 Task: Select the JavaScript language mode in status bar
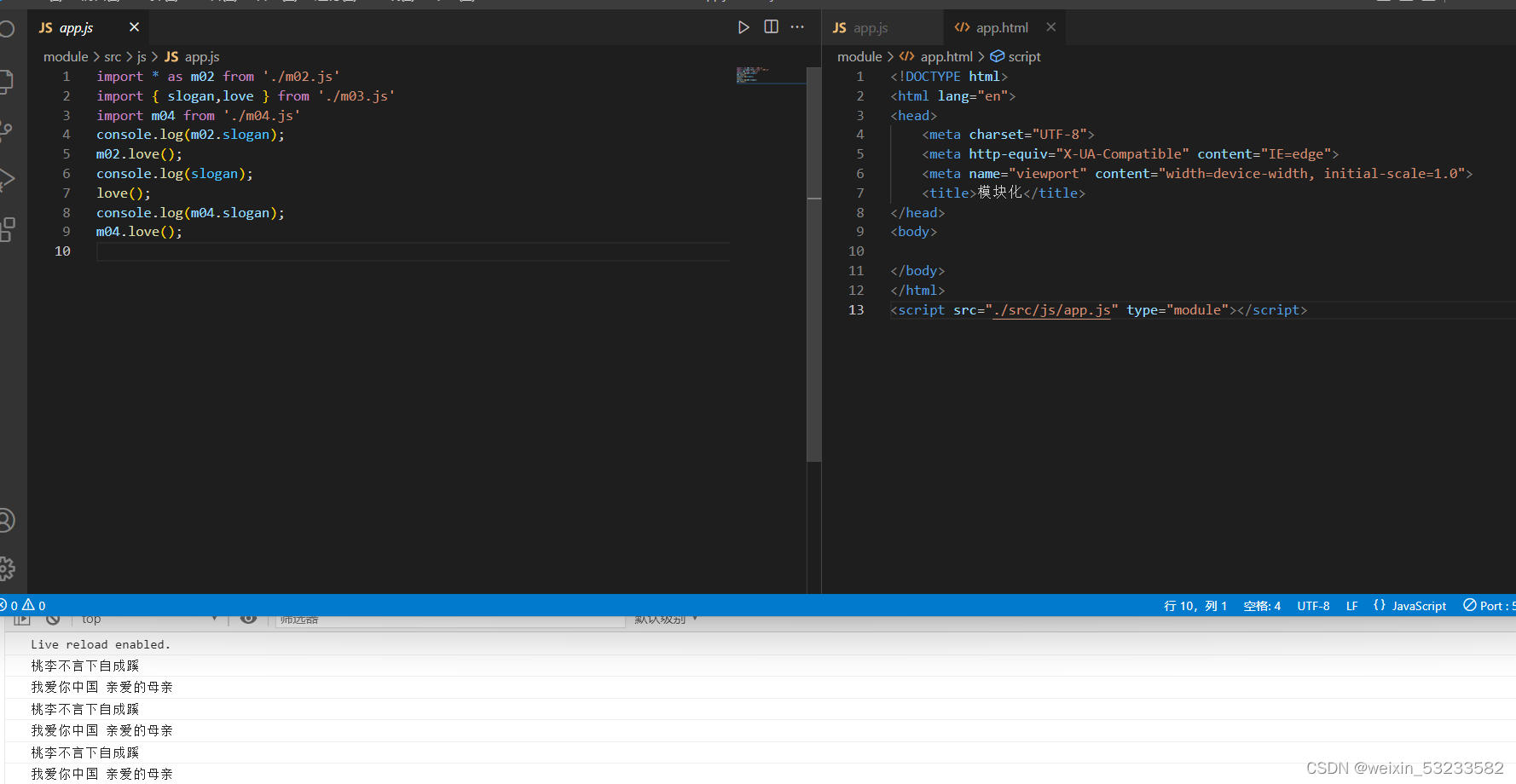(x=1418, y=605)
